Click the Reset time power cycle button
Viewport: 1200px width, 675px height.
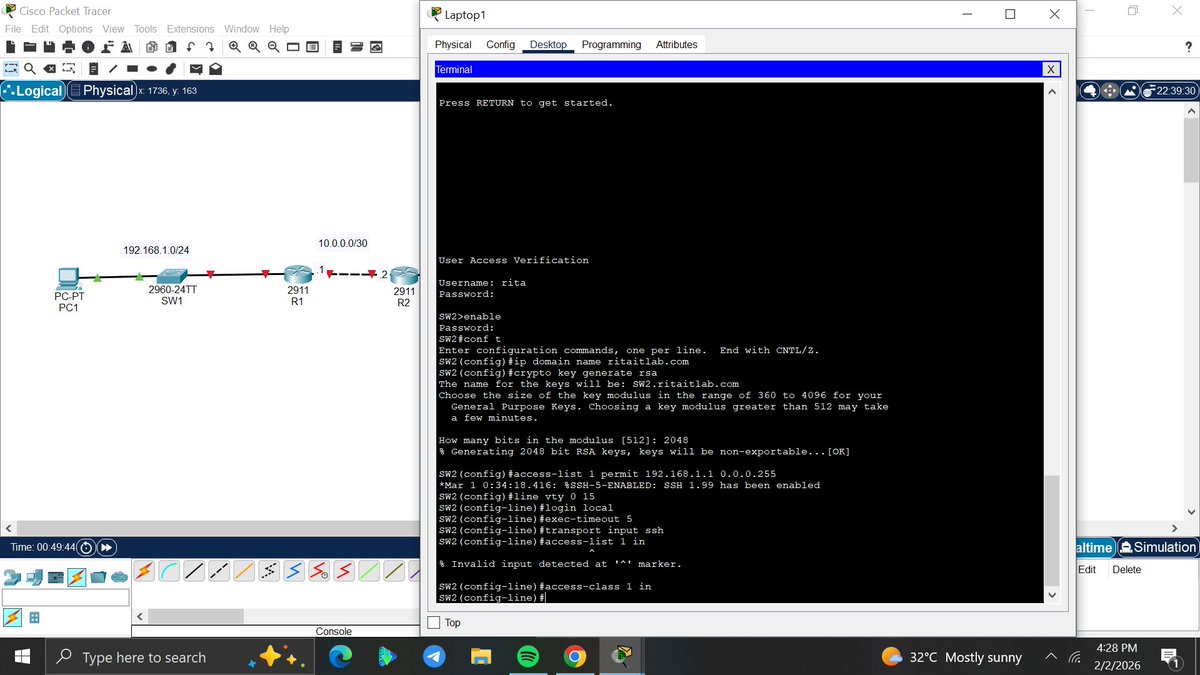tap(86, 547)
